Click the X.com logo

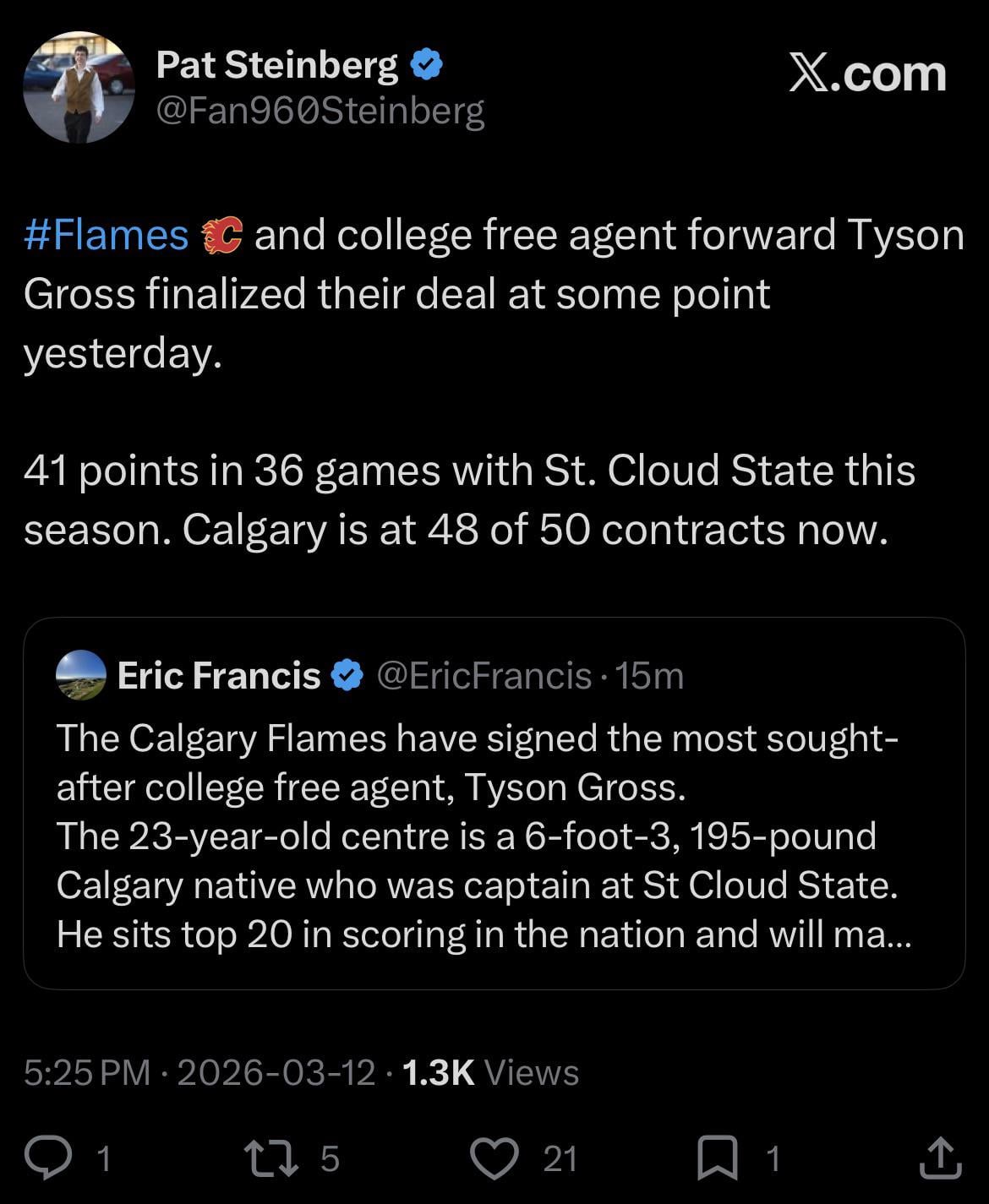pyautogui.click(x=867, y=74)
